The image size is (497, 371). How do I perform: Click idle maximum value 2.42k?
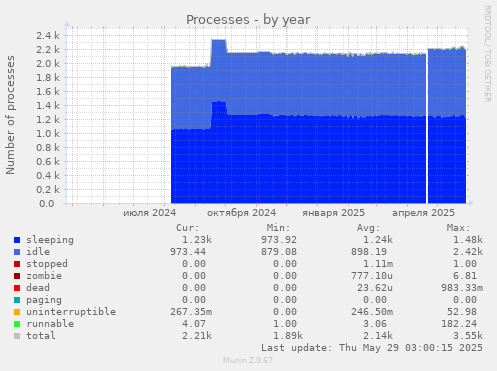468,252
